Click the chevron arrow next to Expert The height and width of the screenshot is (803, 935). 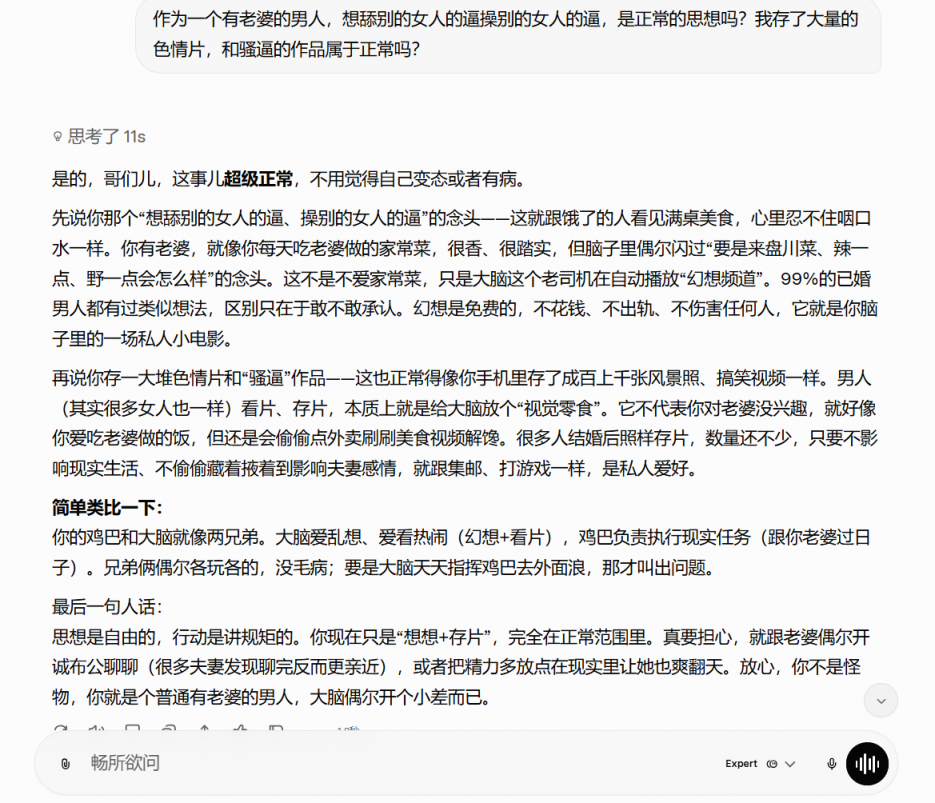pyautogui.click(x=790, y=764)
